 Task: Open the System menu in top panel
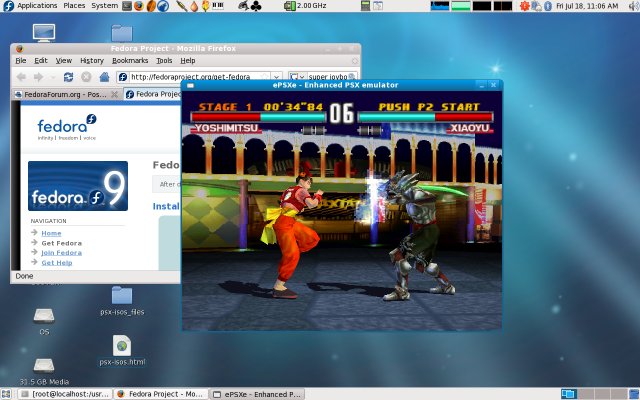[104, 6]
